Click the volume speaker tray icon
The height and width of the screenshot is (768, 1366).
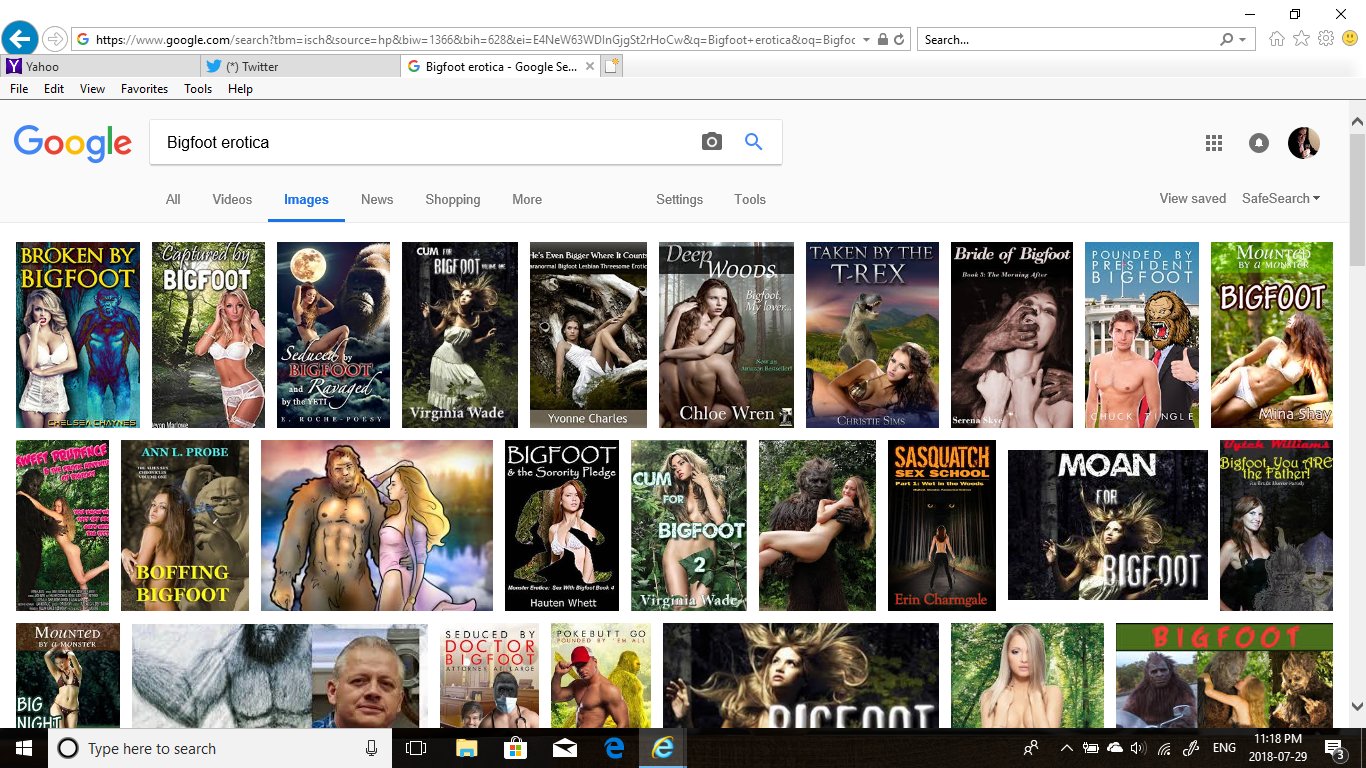[x=1138, y=748]
